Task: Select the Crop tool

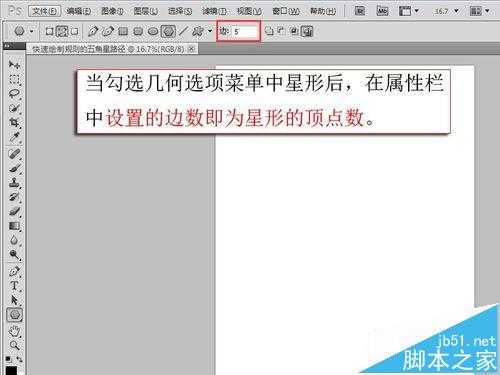Action: pos(14,122)
